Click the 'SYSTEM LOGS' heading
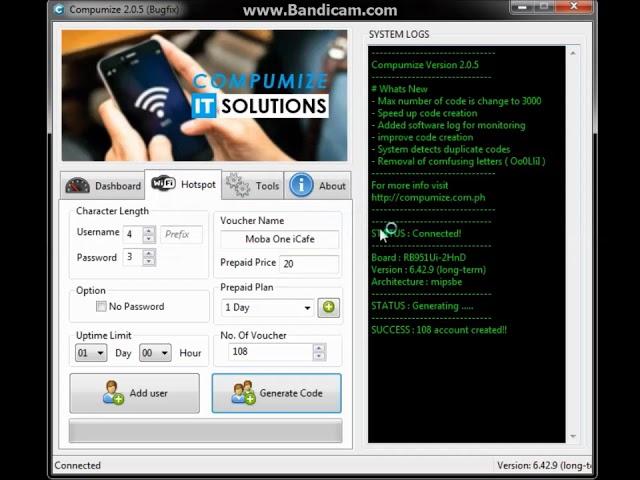The width and height of the screenshot is (640, 480). coord(399,34)
